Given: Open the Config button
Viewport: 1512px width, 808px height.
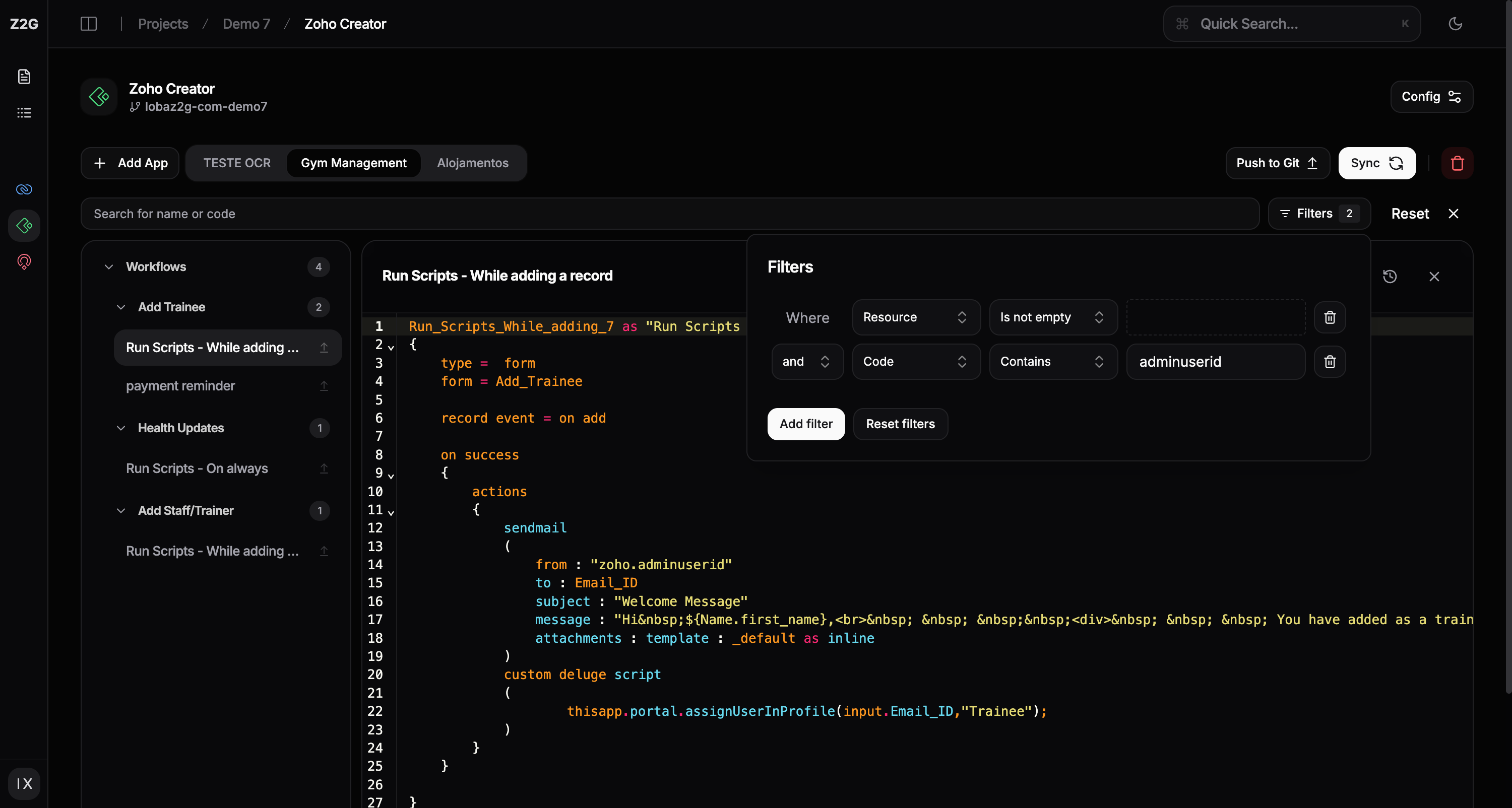Looking at the screenshot, I should [1431, 97].
